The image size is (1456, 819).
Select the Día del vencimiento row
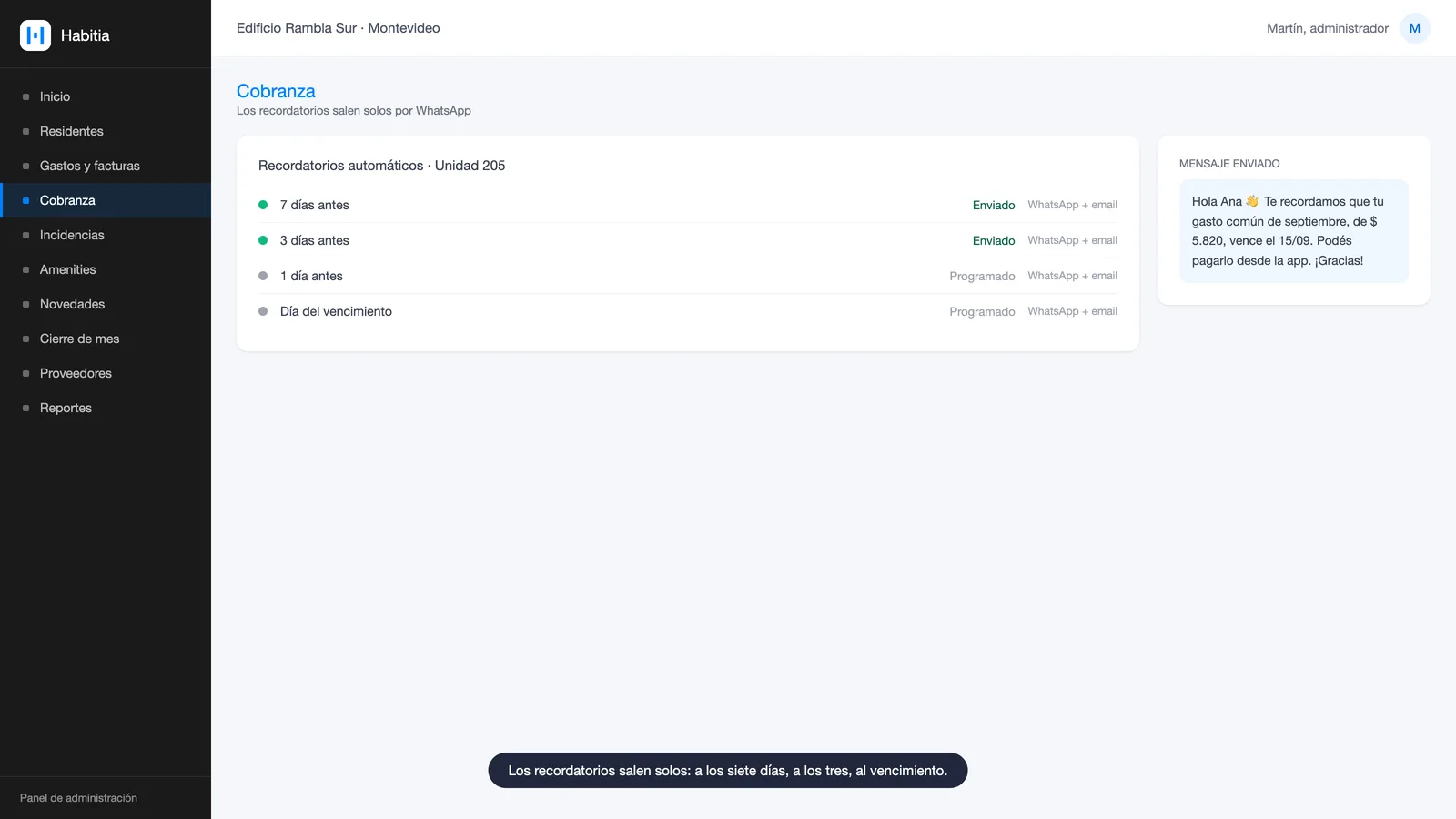(x=688, y=311)
